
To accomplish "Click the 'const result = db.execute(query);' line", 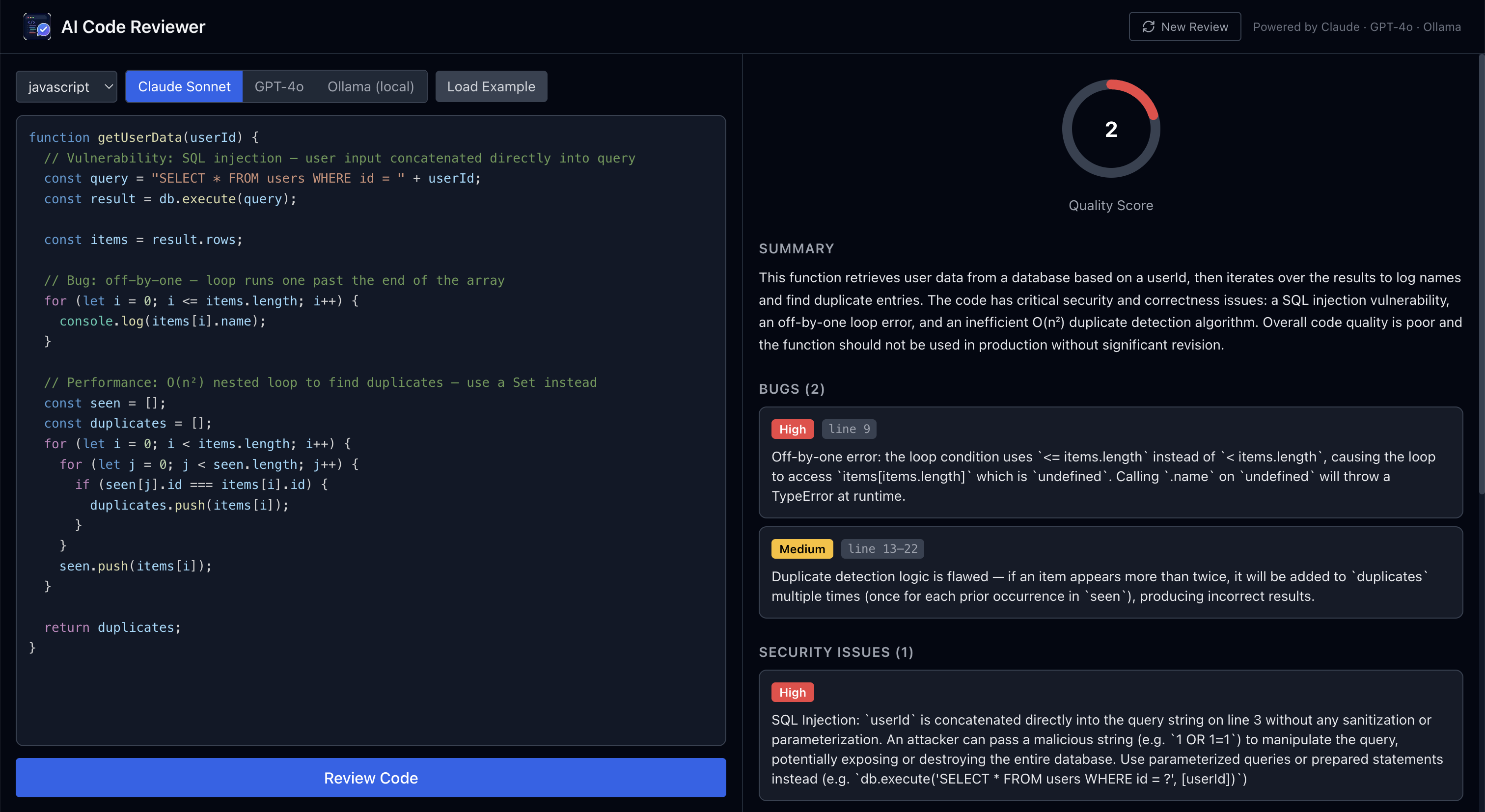I will (x=170, y=199).
